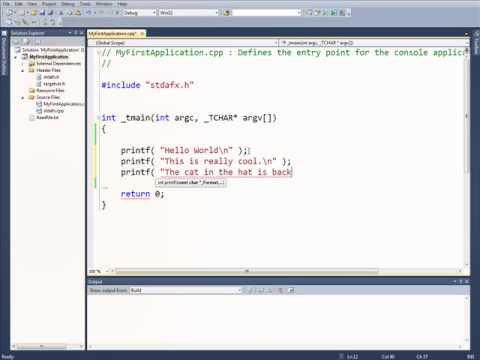Image resolution: width=480 pixels, height=360 pixels.
Task: Select the Source Files folder
Action: point(45,97)
